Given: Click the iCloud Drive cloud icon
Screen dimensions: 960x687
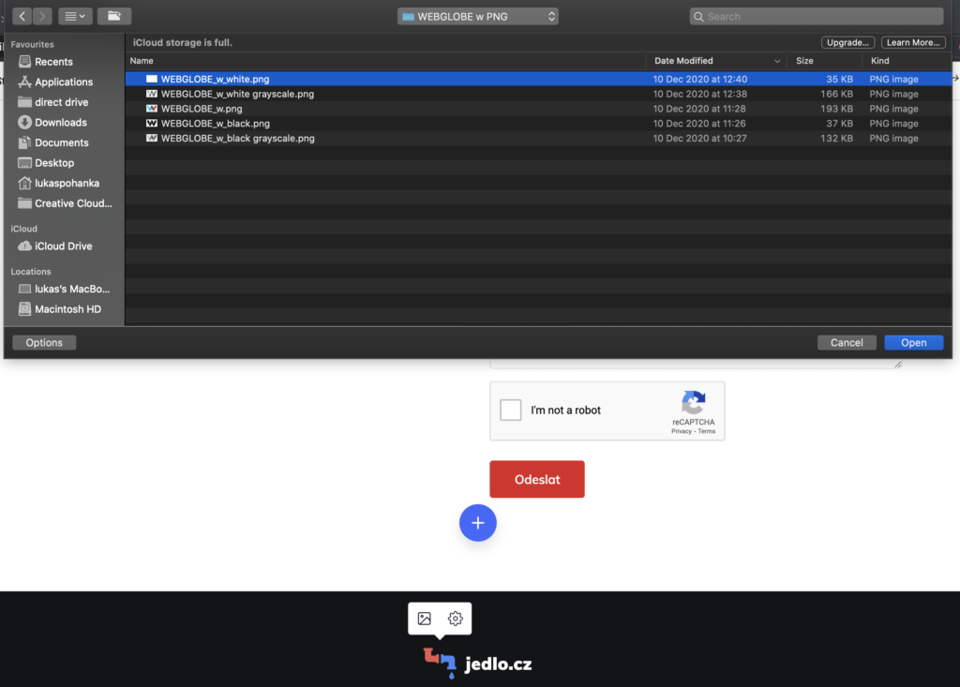Looking at the screenshot, I should point(24,246).
